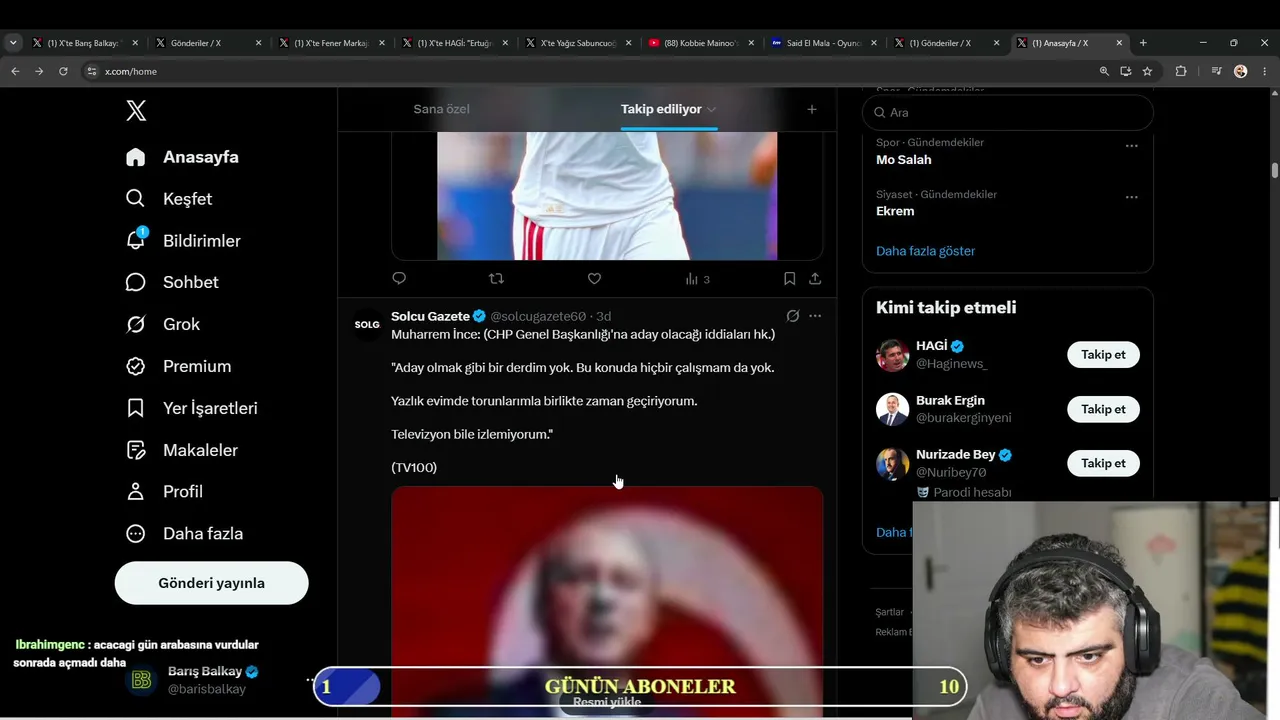Open more options for Ekrem trend
The width and height of the screenshot is (1280, 720).
coord(1131,197)
